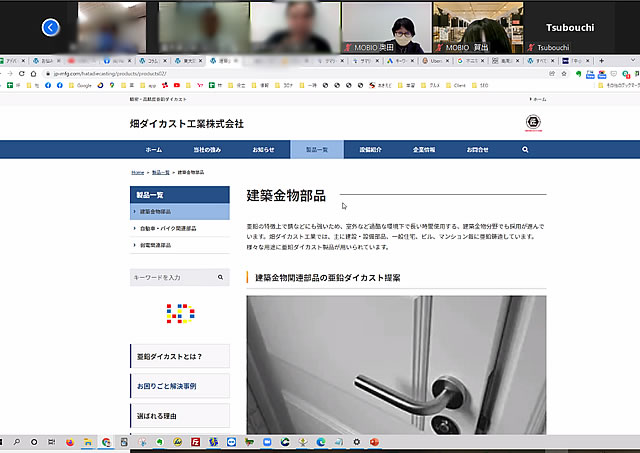The height and width of the screenshot is (453, 640).
Task: Open the YouTube bookmark
Action: point(177,85)
